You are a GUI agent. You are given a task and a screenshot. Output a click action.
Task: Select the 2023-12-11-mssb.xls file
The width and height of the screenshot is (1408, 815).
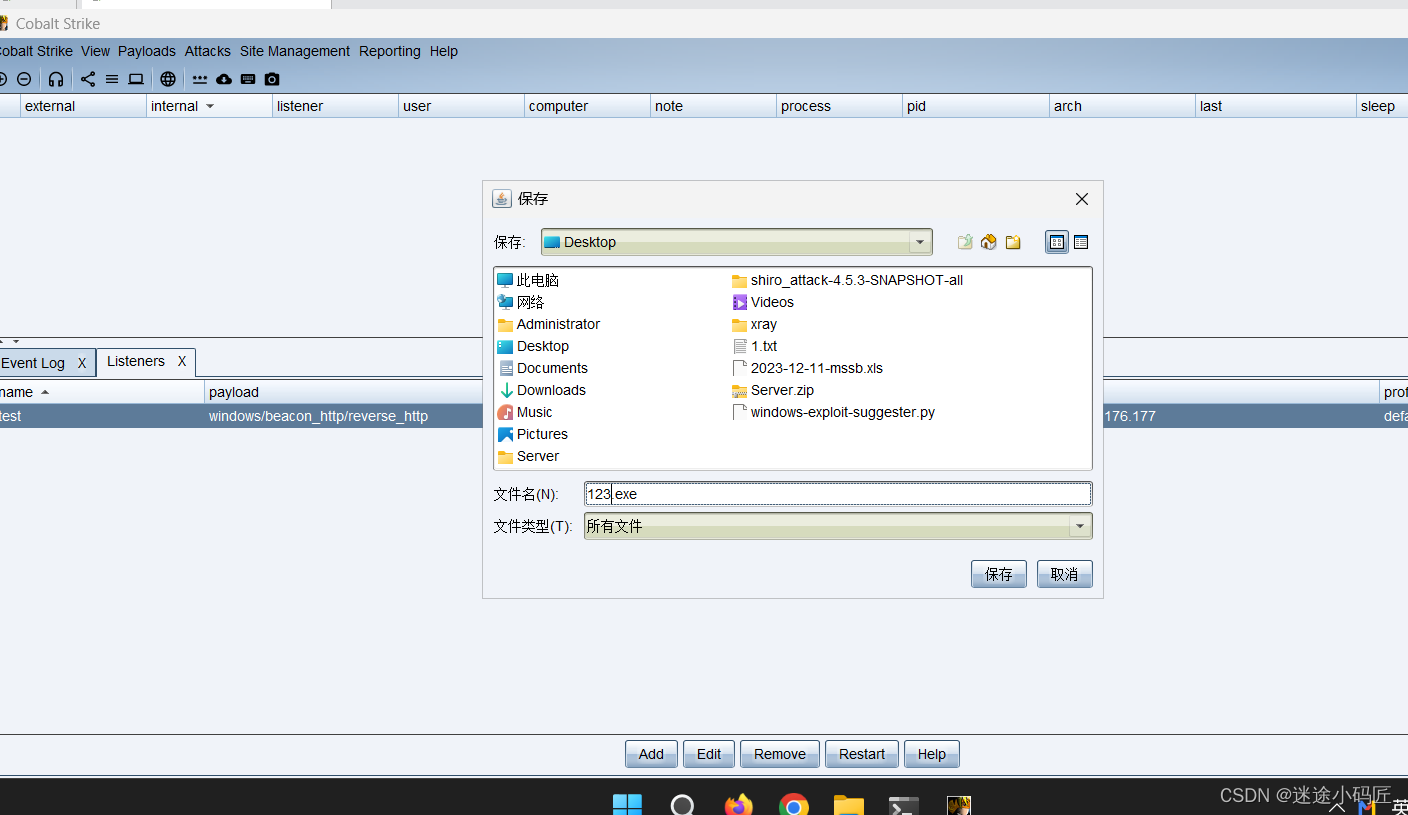point(808,368)
